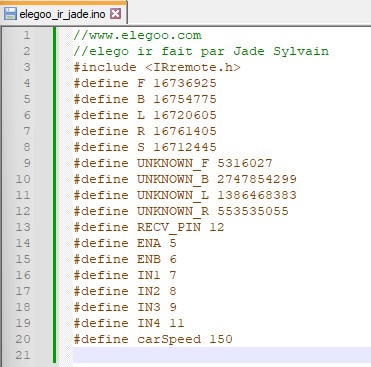Close the elegoo_ir_jade.ino tab

[x=115, y=14]
